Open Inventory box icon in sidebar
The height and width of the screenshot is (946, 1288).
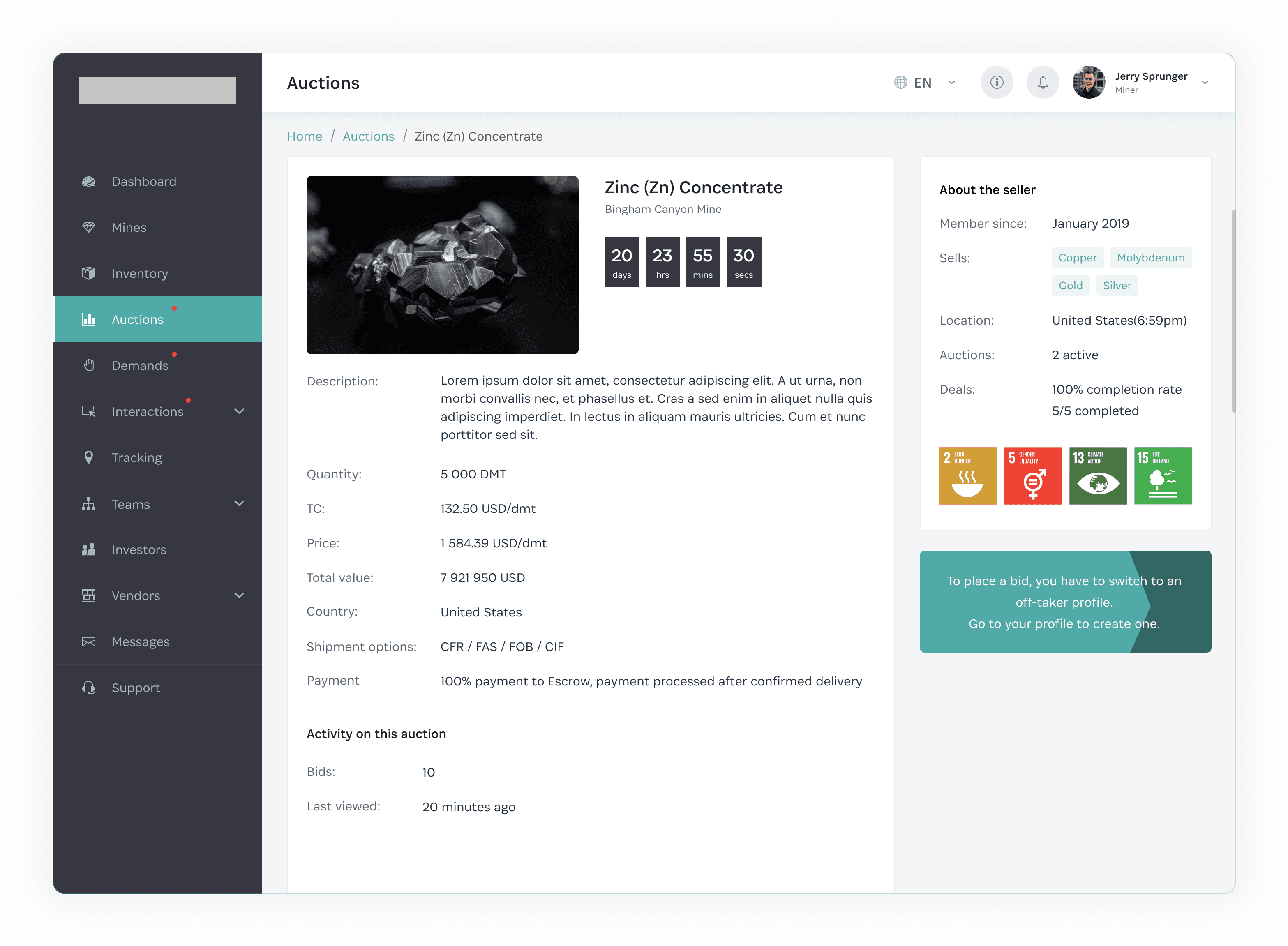89,273
